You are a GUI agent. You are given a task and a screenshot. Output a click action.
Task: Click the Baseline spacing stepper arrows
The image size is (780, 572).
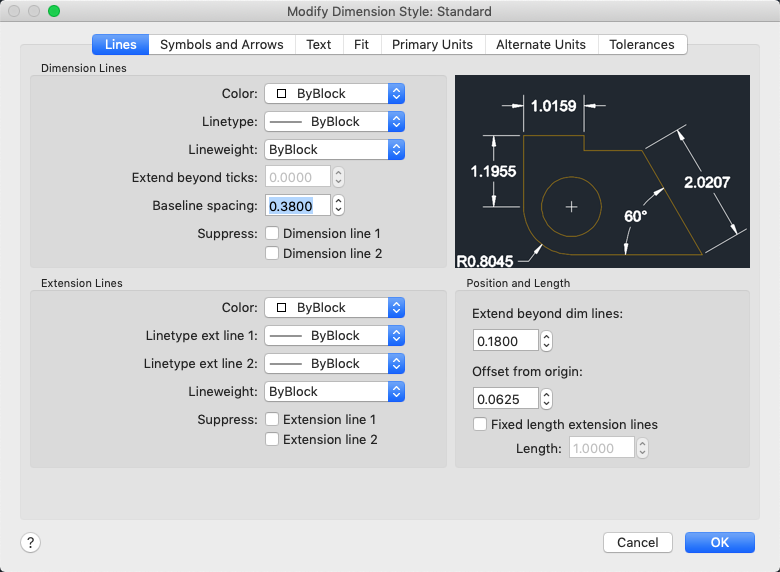[338, 205]
